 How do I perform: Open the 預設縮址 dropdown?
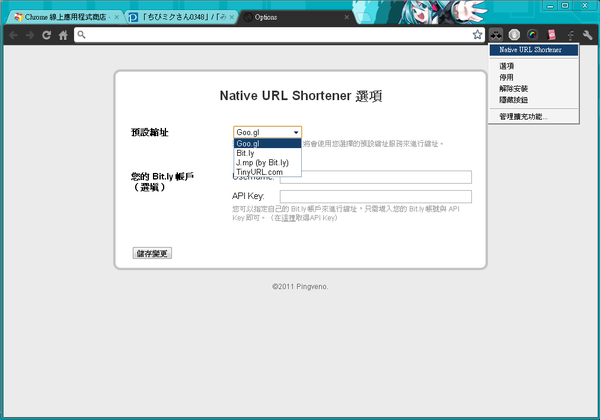[x=267, y=132]
